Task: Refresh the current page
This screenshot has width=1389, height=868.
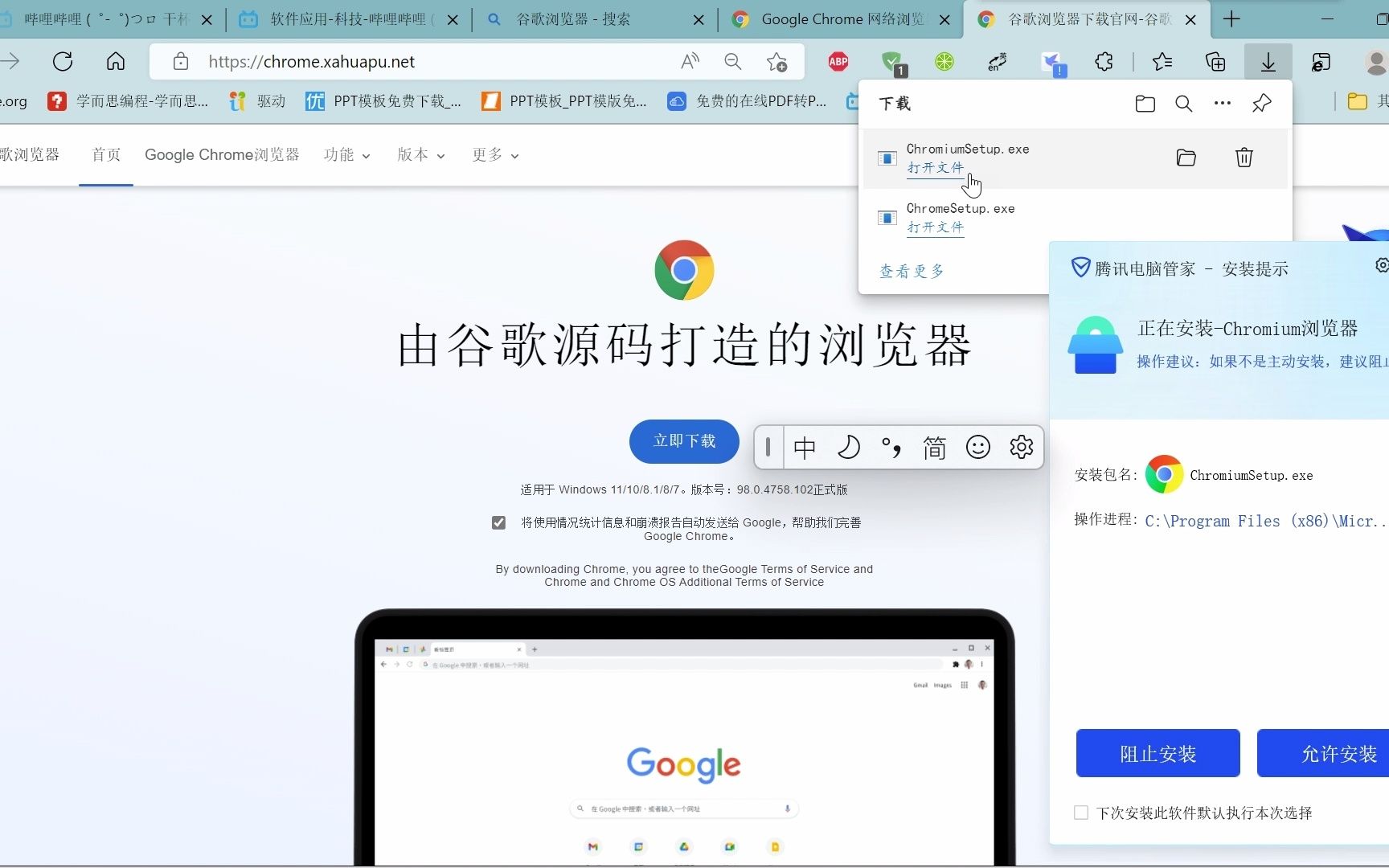Action: [63, 61]
